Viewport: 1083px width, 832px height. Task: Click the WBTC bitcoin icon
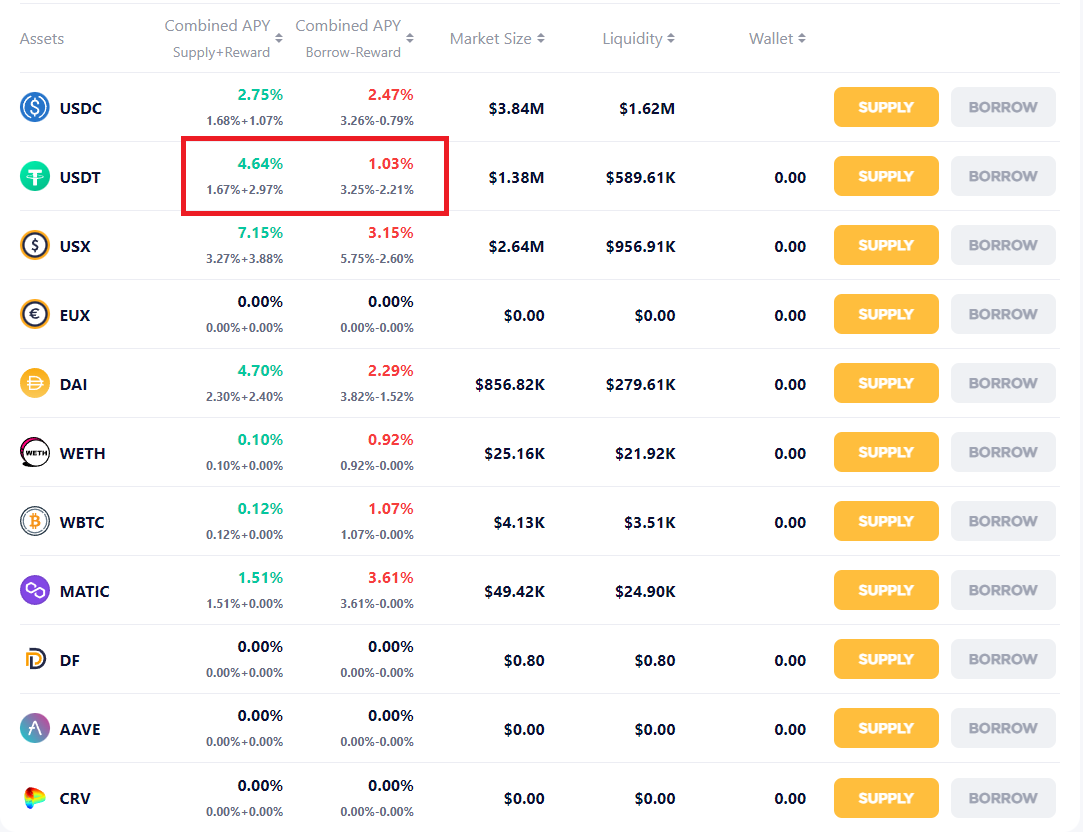pos(35,522)
